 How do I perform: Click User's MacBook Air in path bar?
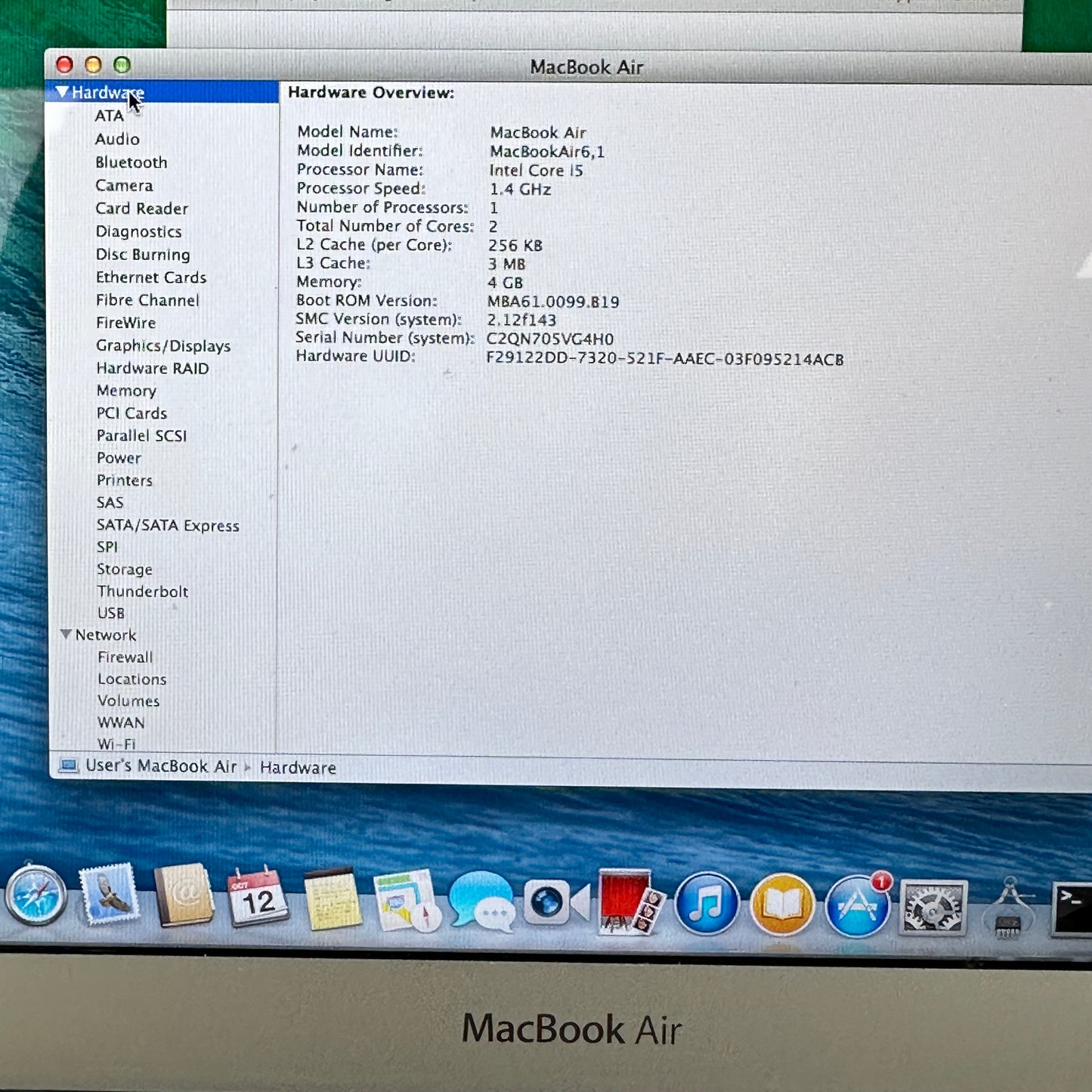point(161,766)
